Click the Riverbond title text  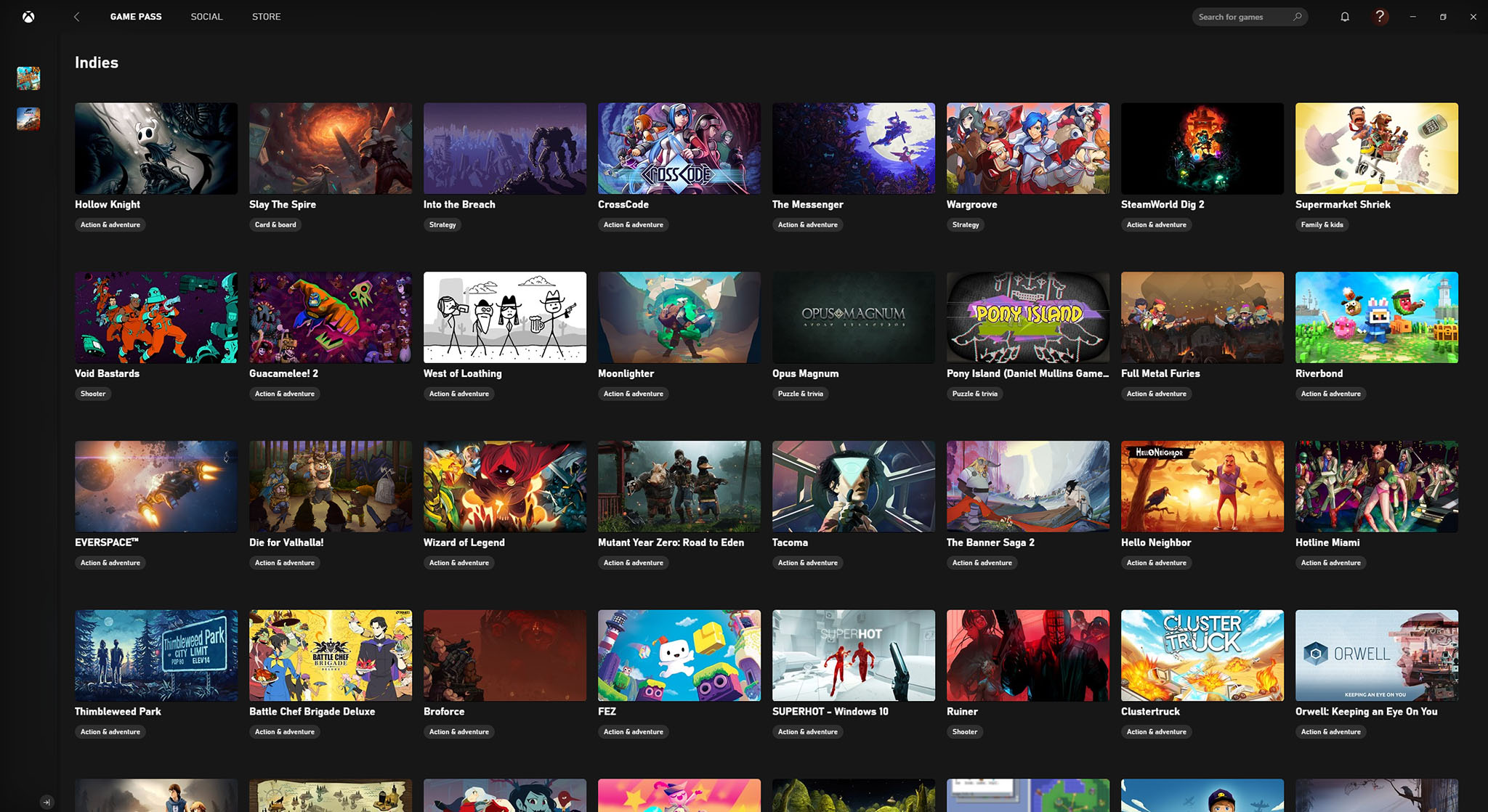[1319, 374]
